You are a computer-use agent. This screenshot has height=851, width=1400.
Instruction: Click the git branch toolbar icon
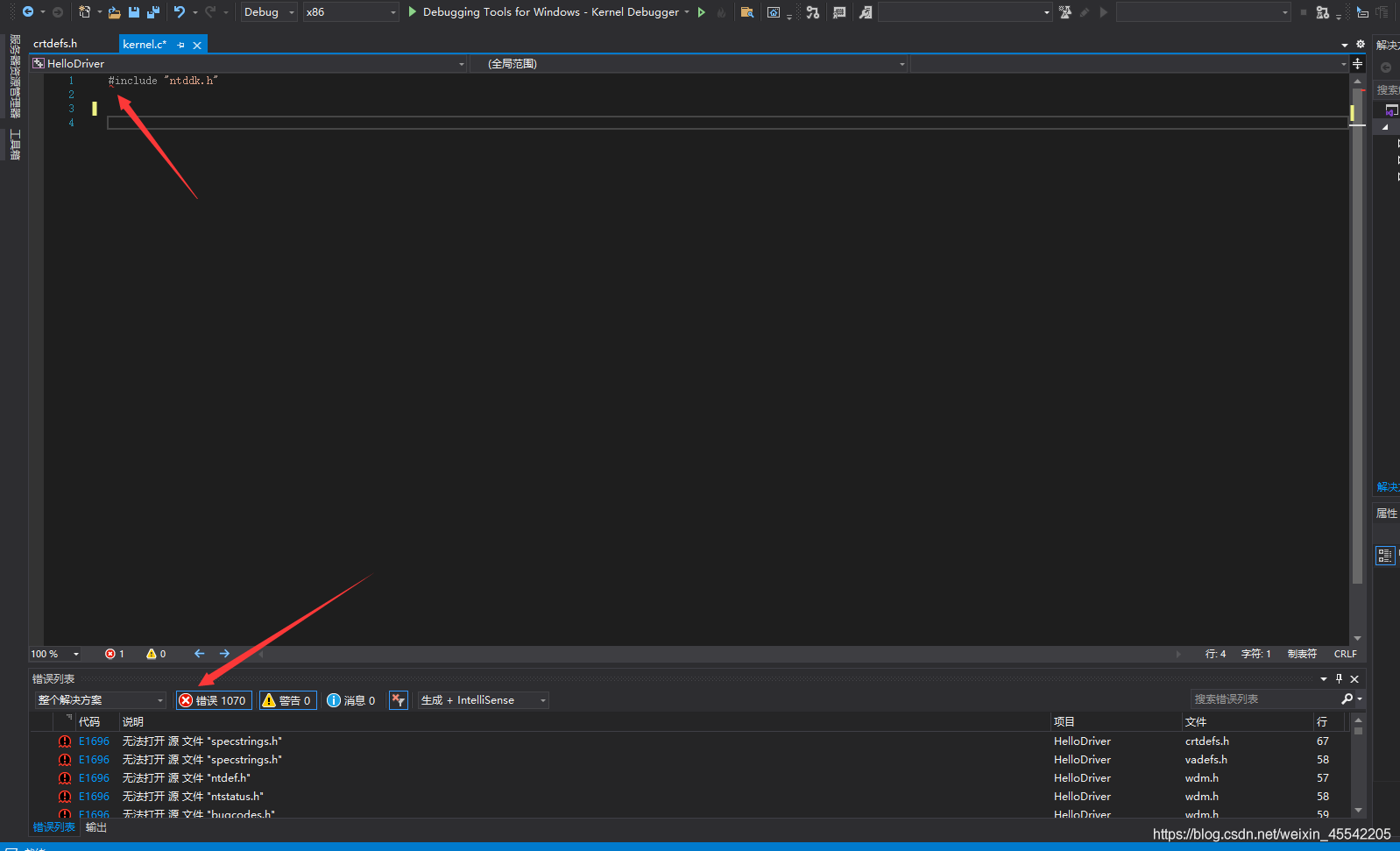813,12
